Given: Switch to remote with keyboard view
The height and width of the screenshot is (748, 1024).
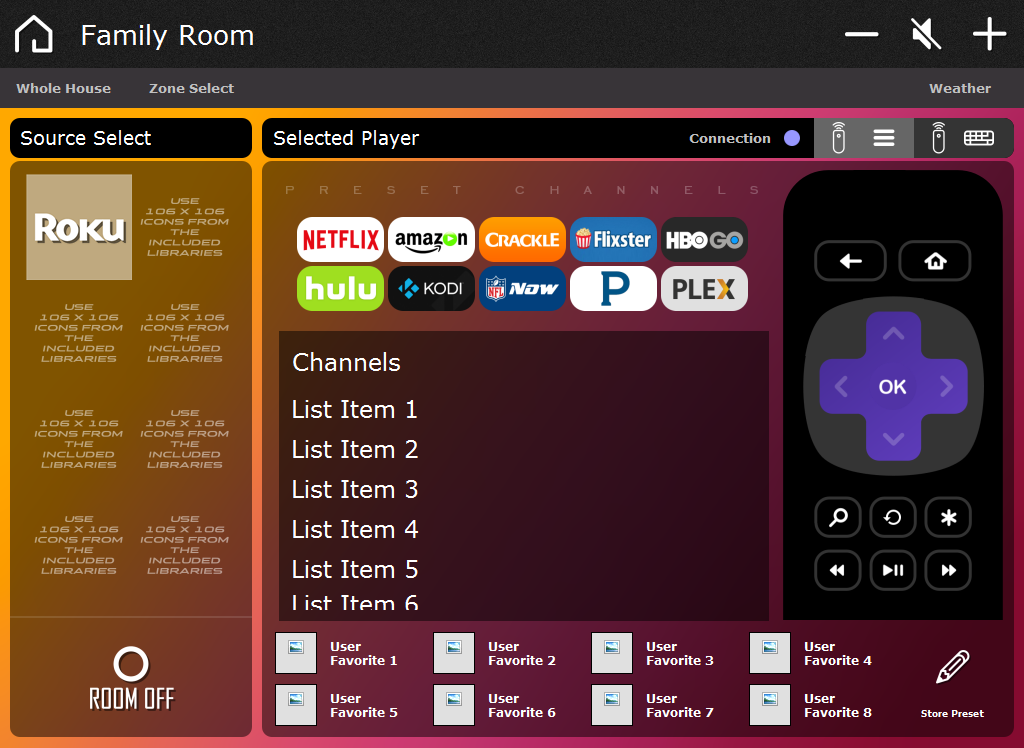Looking at the screenshot, I should pyautogui.click(x=964, y=138).
